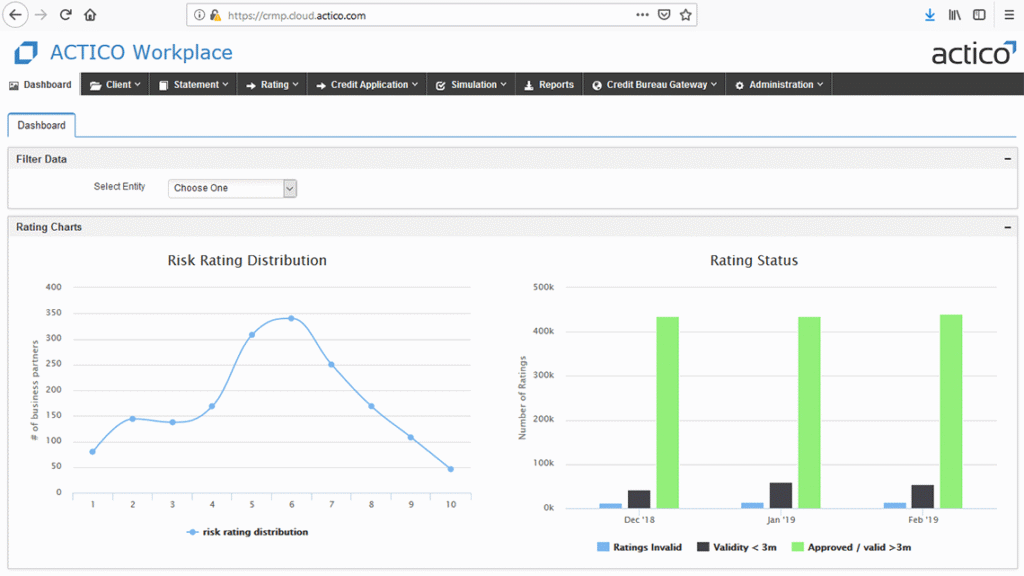Collapse the Rating Charts panel

(x=1008, y=227)
